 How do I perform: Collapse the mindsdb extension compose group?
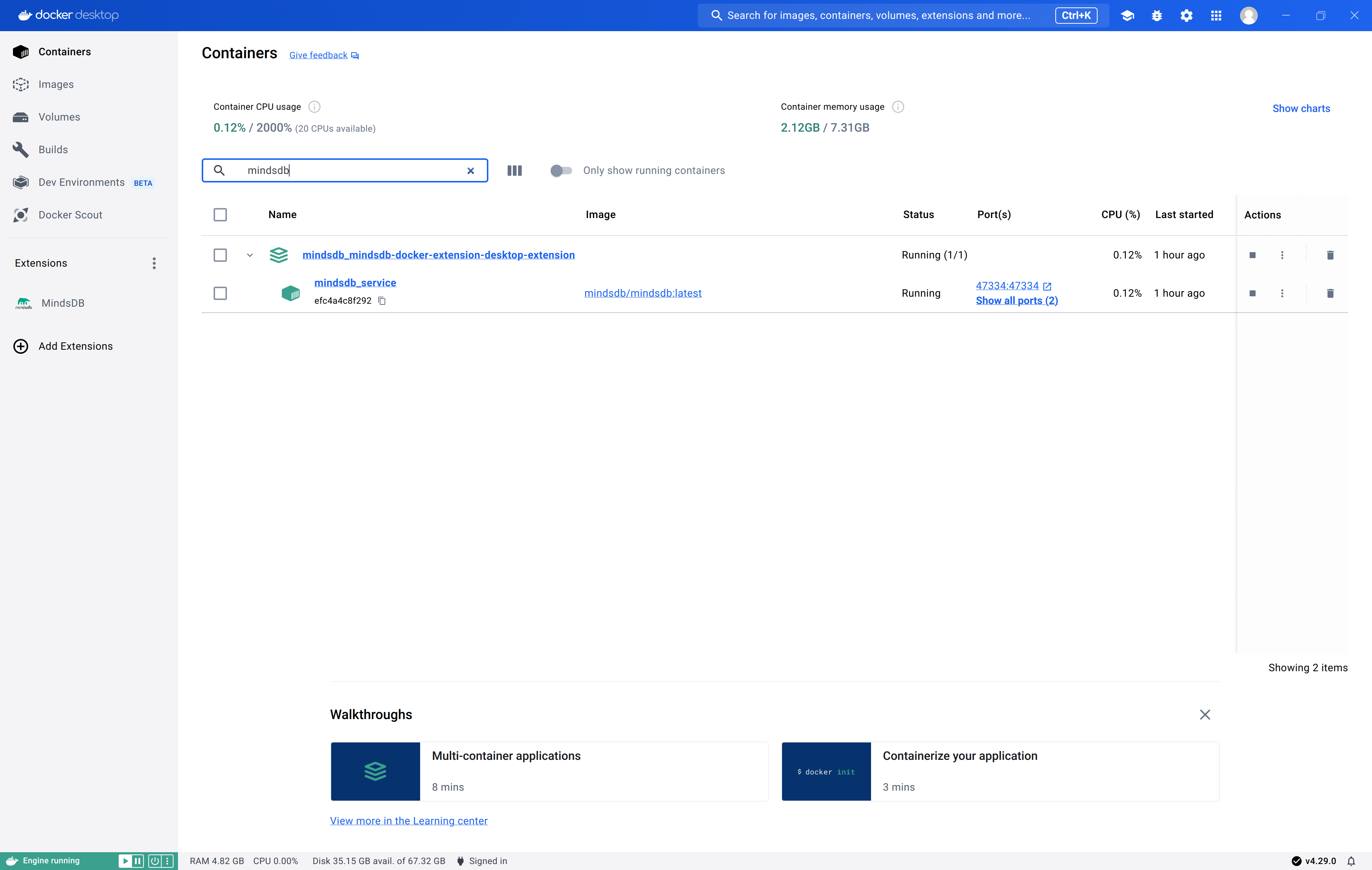pos(250,255)
